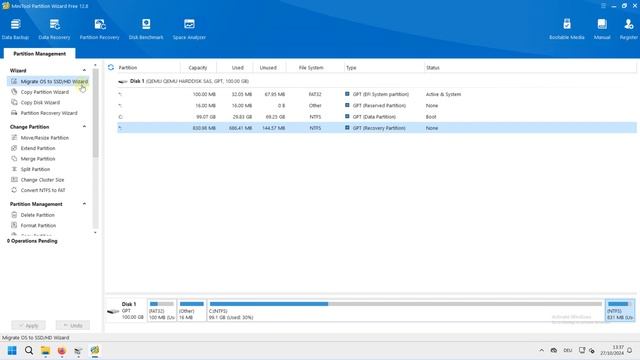Show hidden system tray icons
This screenshot has height=360, width=640.
(541, 350)
